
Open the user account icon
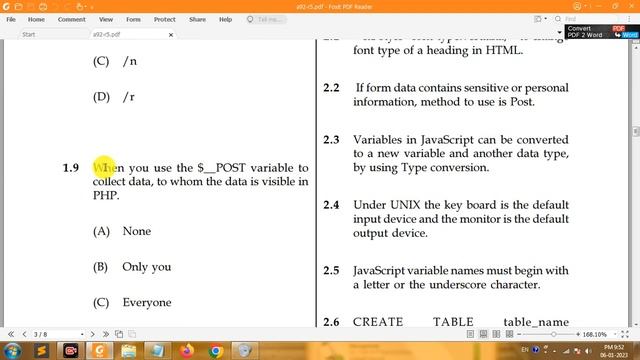click(x=577, y=6)
